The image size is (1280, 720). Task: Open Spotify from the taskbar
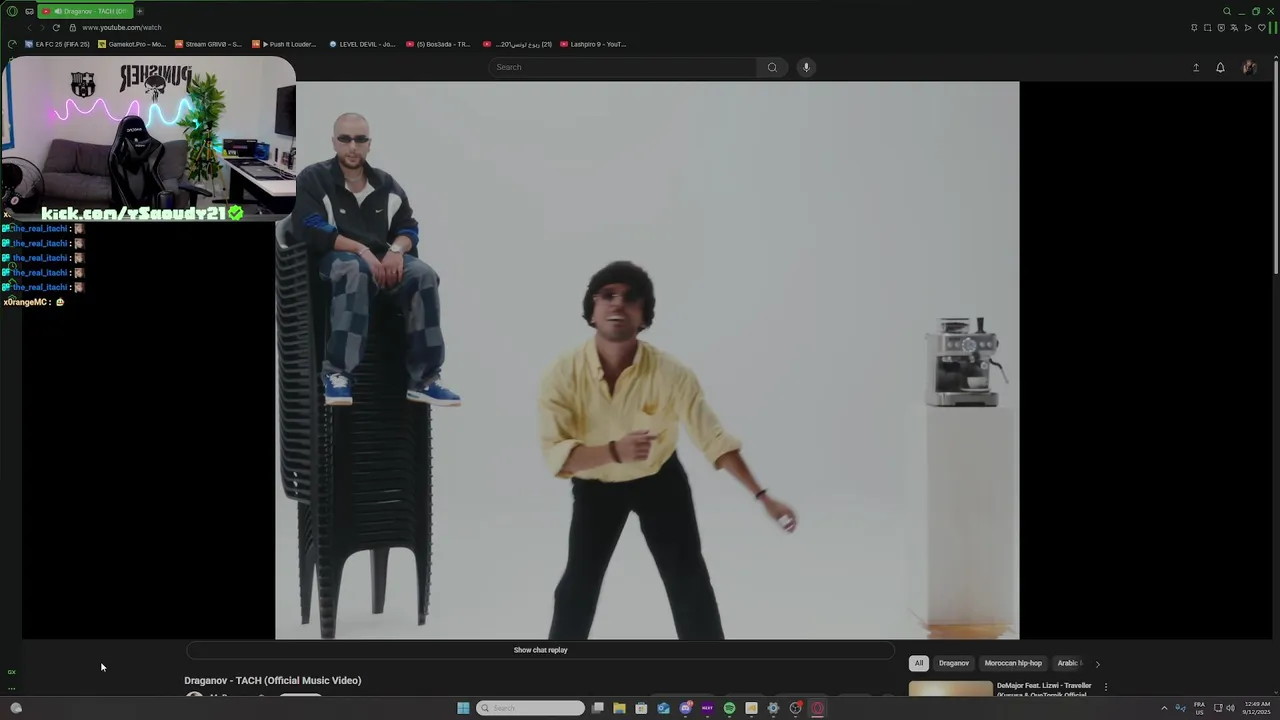729,708
